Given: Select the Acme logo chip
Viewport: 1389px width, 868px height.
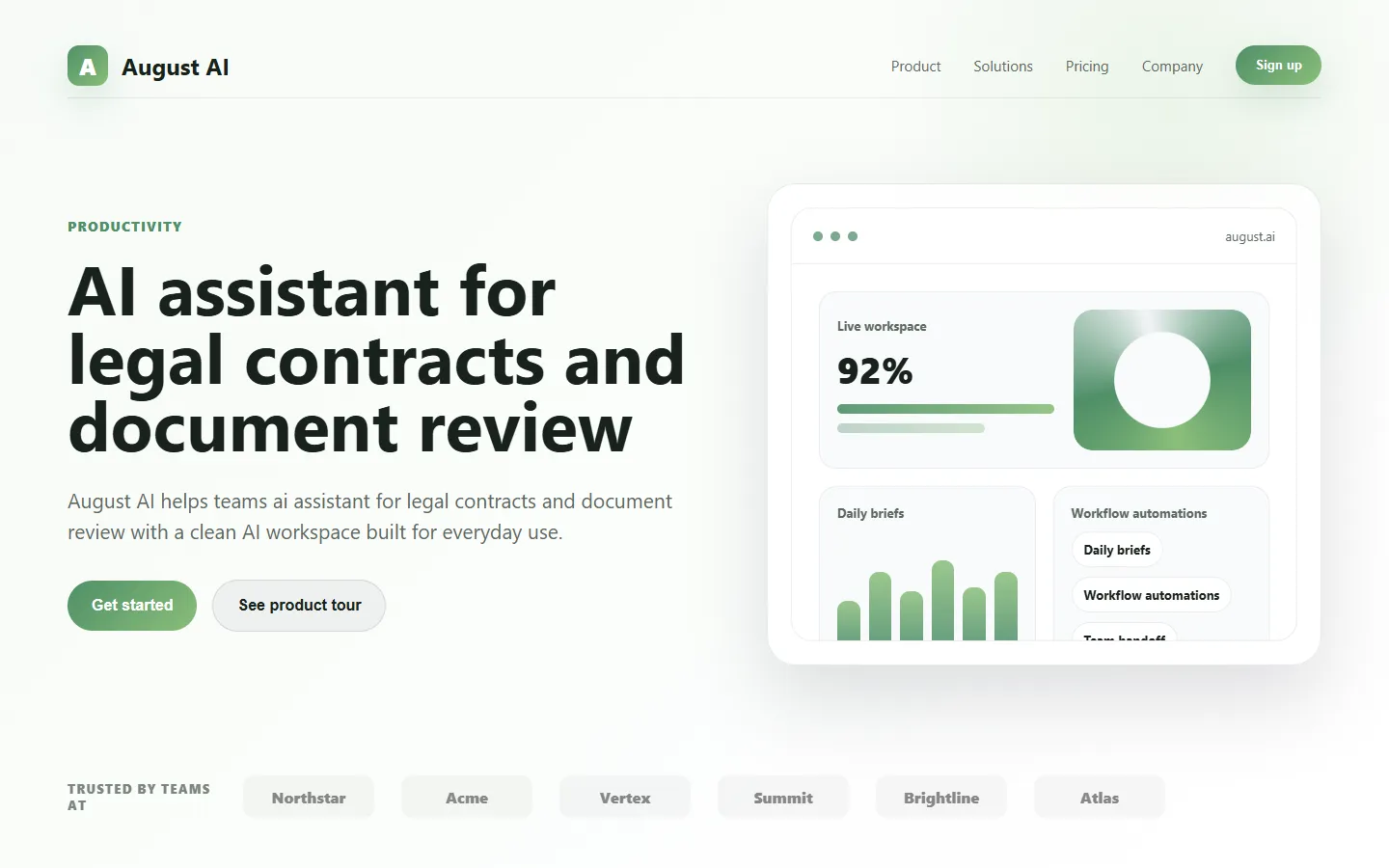Looking at the screenshot, I should tap(467, 798).
